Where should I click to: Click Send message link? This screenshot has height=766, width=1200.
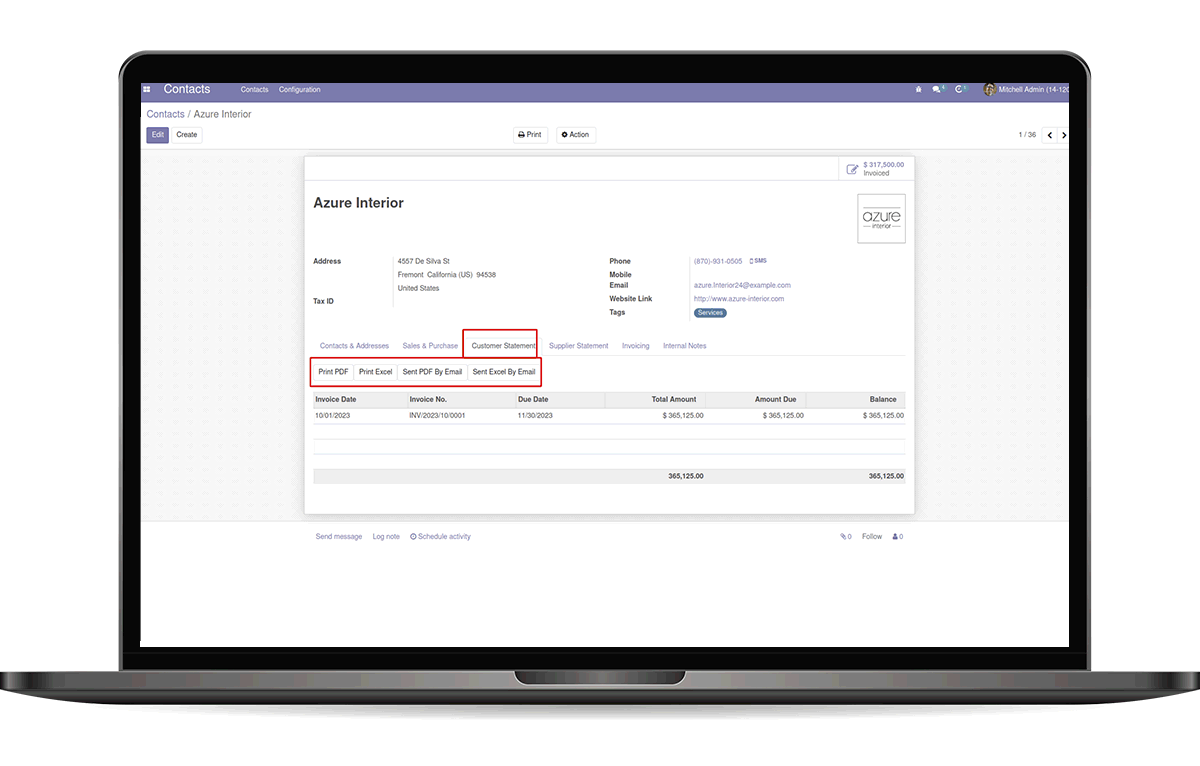[339, 537]
